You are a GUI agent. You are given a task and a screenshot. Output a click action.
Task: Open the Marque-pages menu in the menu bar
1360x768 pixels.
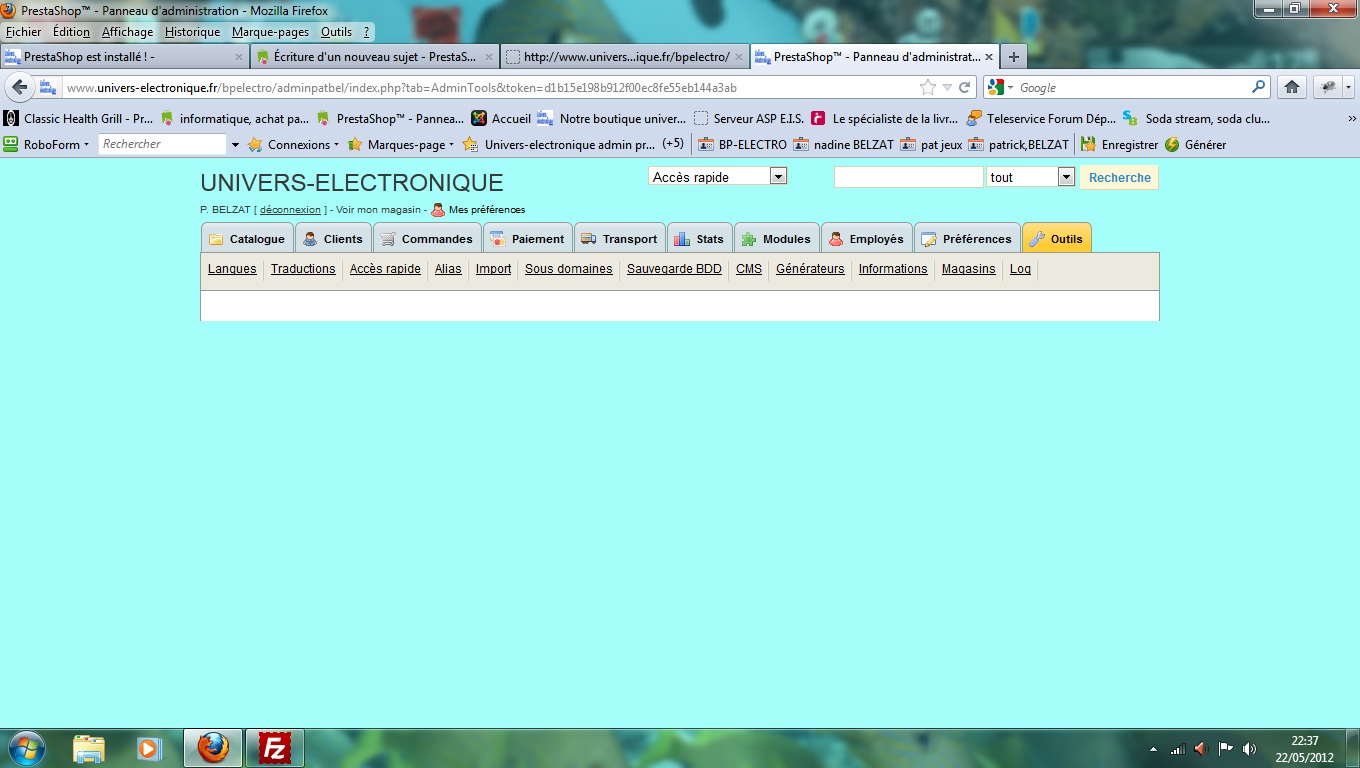tap(270, 32)
